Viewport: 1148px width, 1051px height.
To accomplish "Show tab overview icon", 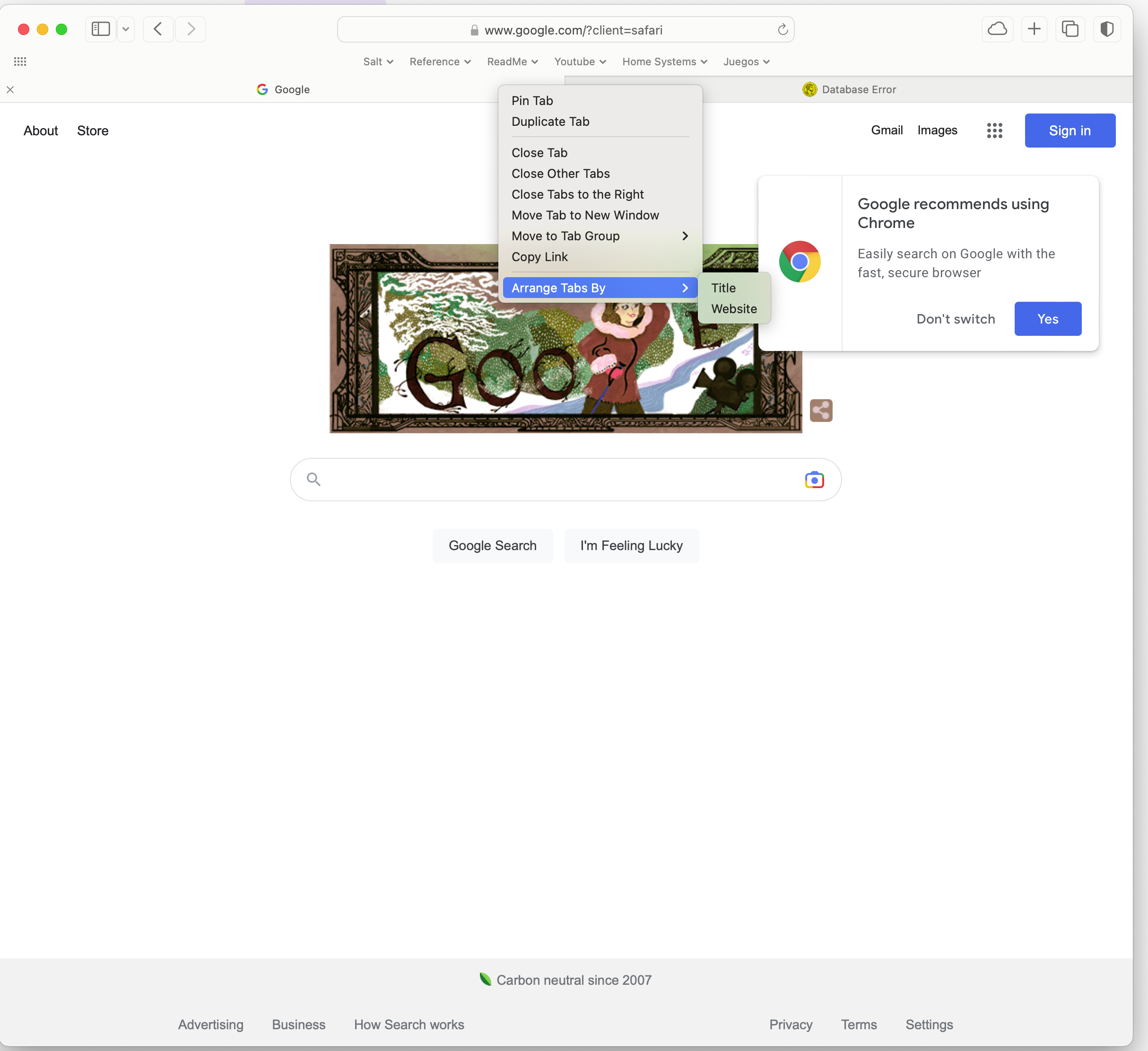I will 1070,29.
